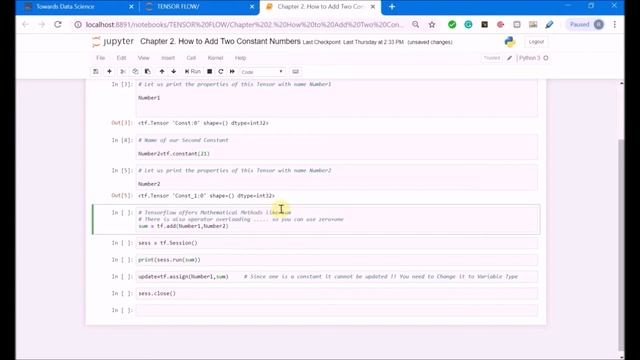
Task: Click the page vertical scrollbar thumb
Action: point(621,245)
